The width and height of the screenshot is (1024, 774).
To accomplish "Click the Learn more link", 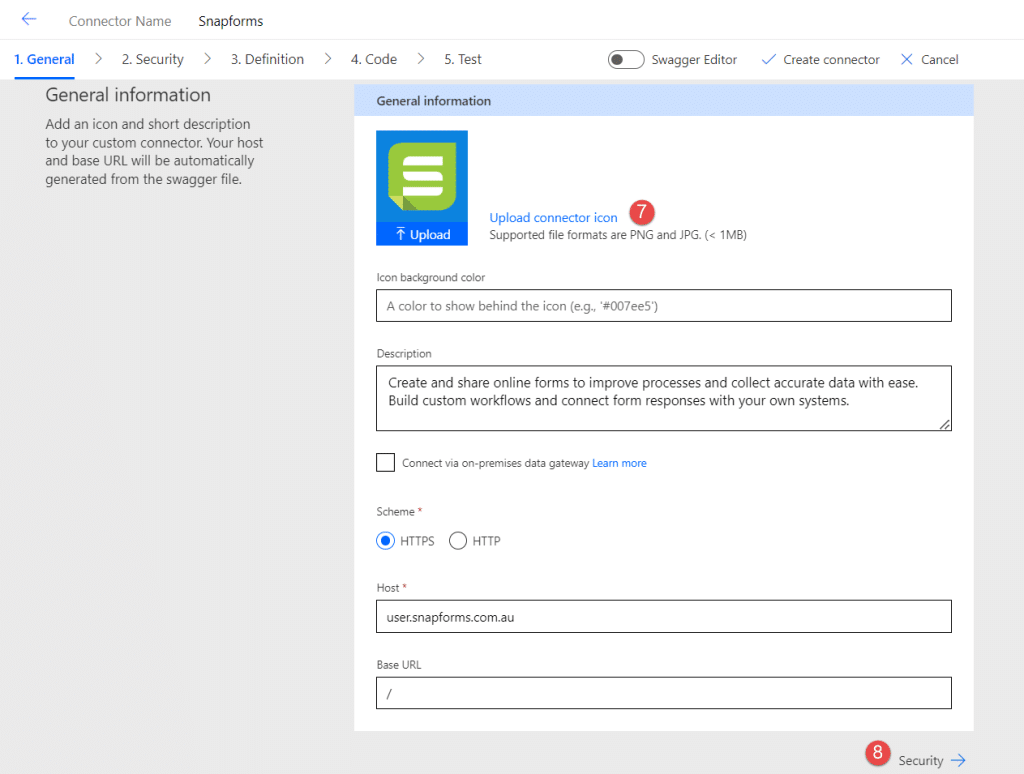I will click(619, 462).
